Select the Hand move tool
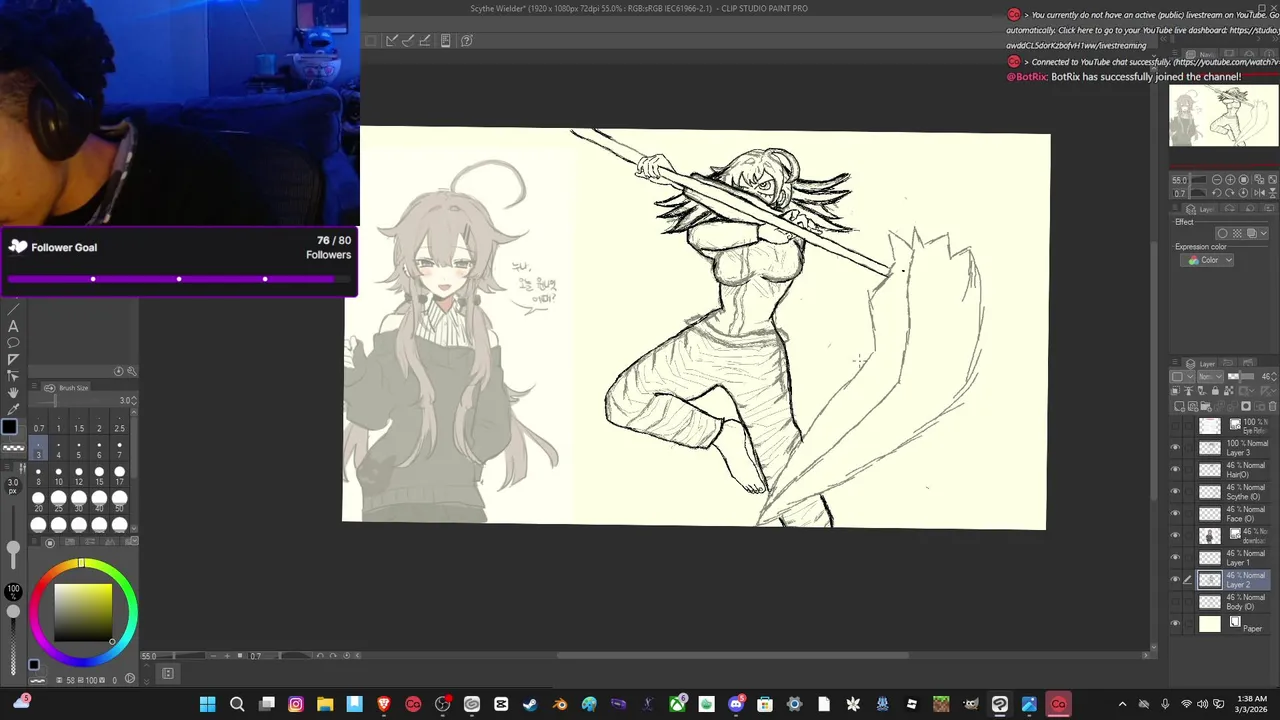 13,392
